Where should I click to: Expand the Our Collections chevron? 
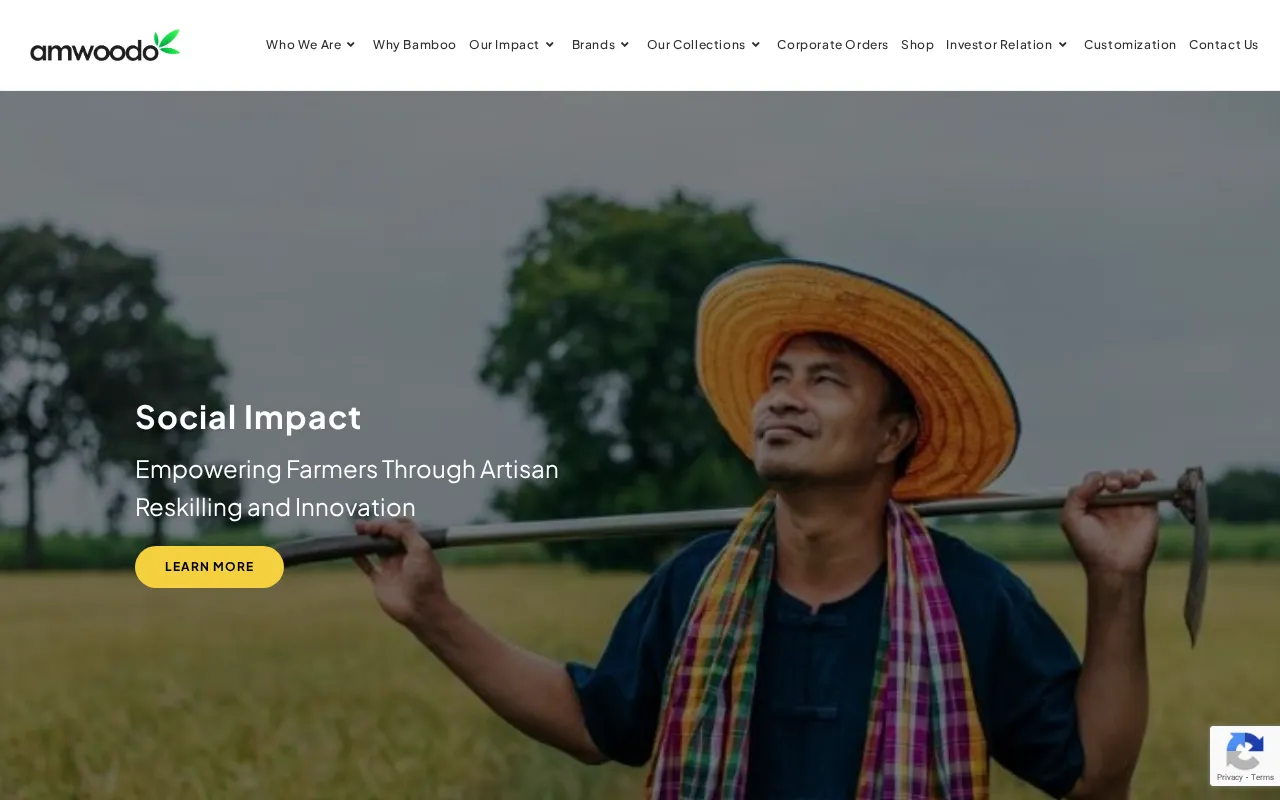(x=755, y=45)
